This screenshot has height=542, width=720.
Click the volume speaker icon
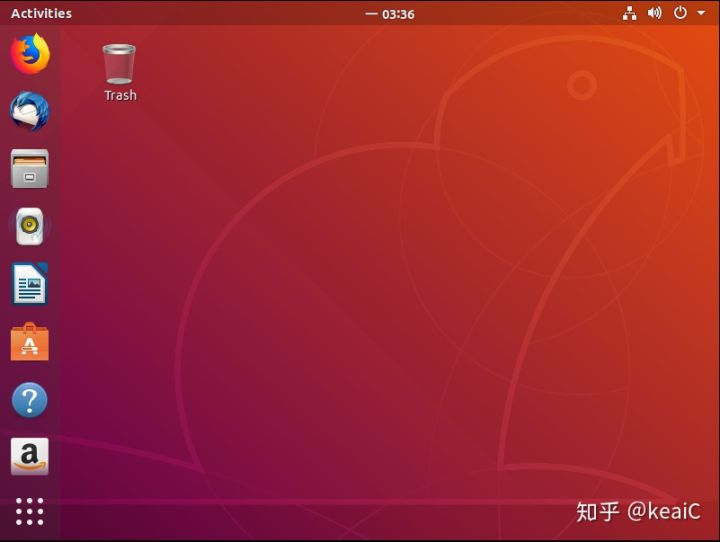[654, 13]
